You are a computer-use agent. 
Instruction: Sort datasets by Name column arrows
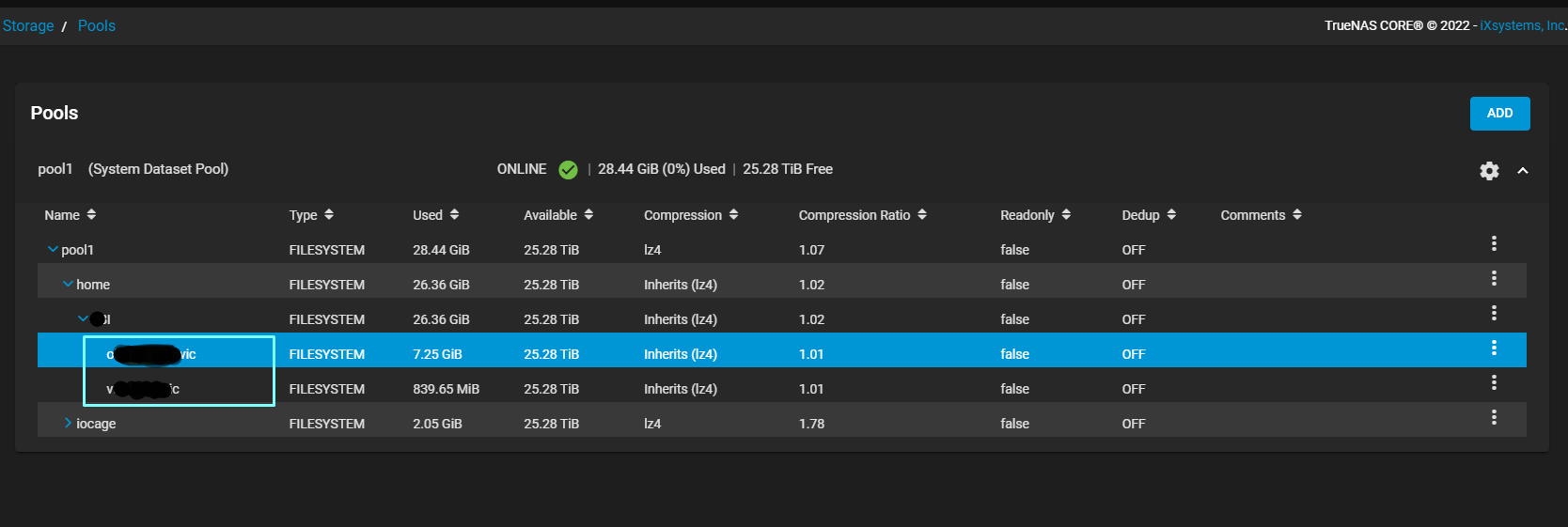pos(91,215)
